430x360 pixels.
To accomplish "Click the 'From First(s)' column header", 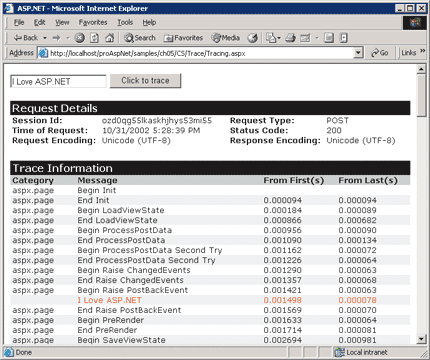I will click(294, 180).
